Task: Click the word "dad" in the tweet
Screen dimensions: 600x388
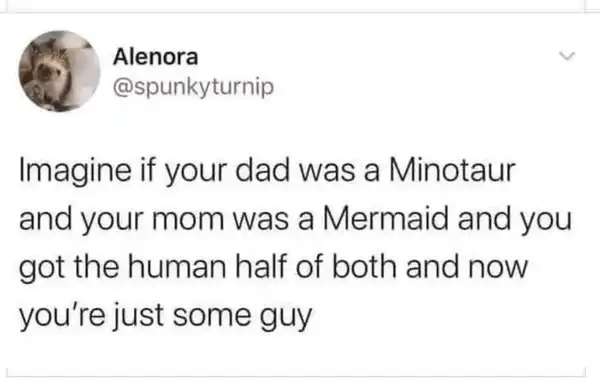Action: coord(262,170)
